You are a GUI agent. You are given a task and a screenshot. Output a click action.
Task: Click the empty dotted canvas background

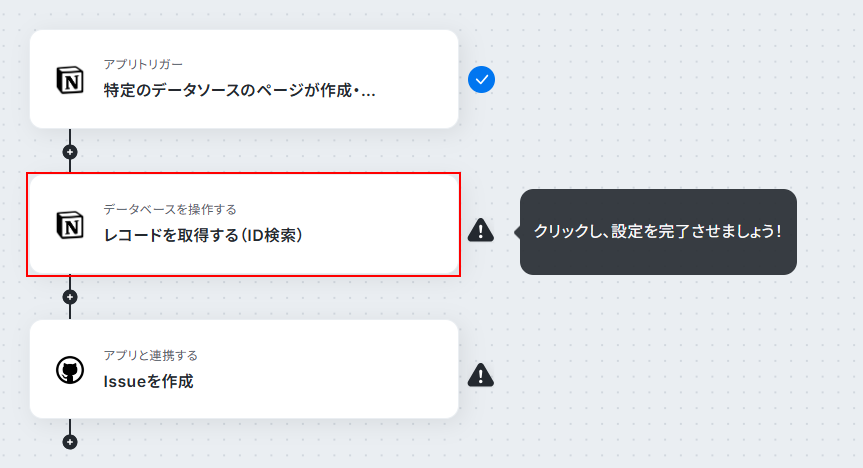click(660, 358)
